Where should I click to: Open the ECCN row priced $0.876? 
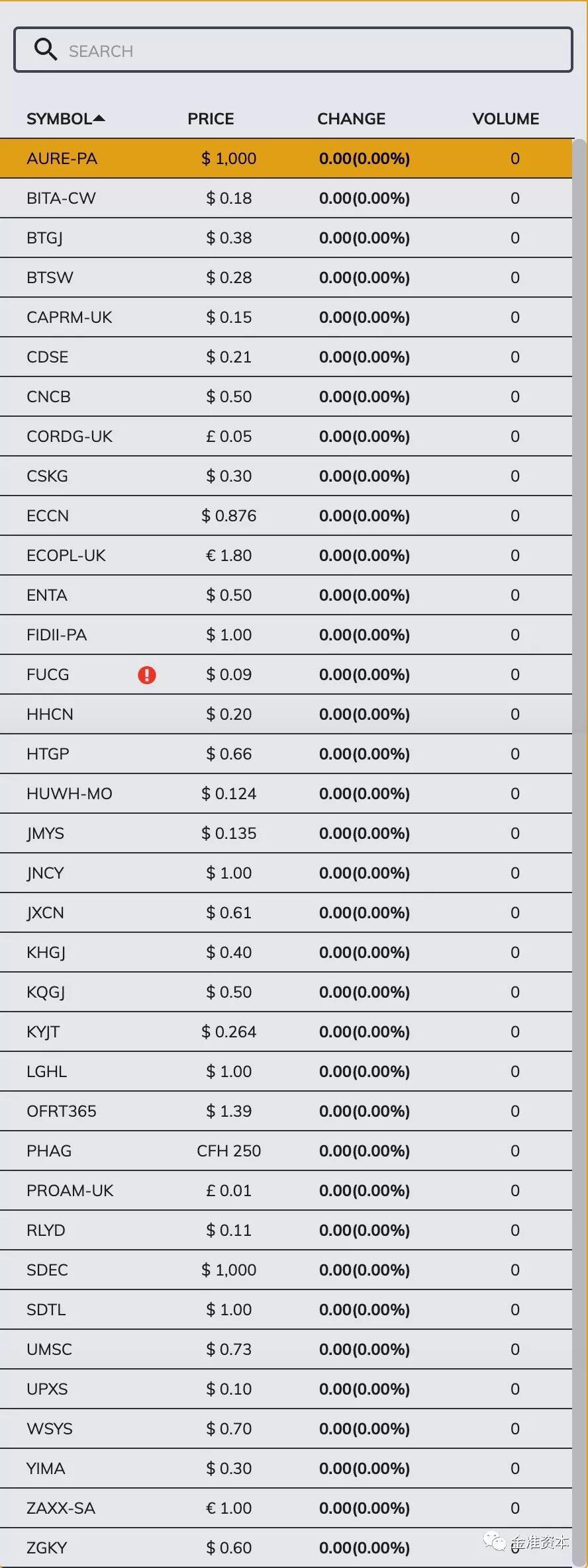click(x=286, y=516)
